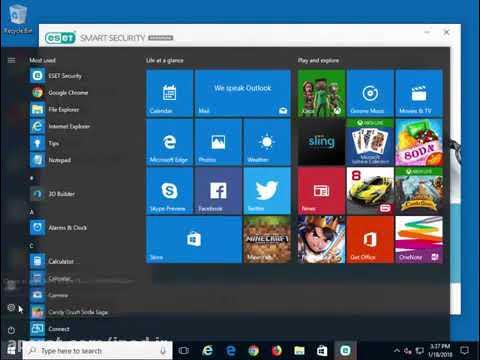Image resolution: width=480 pixels, height=360 pixels.
Task: Open the Photos tile
Action: click(218, 142)
